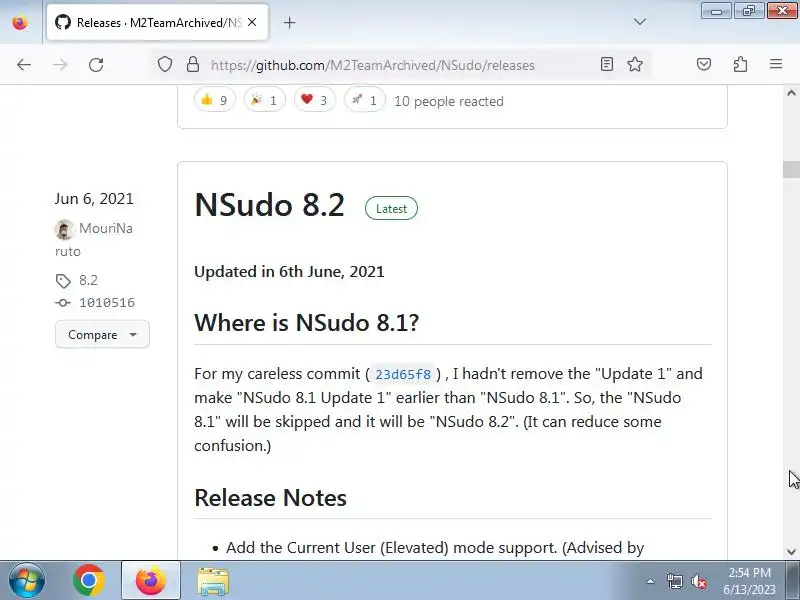The image size is (800, 600).
Task: Select the Releases M2TeamArchived tab
Action: coord(157,22)
